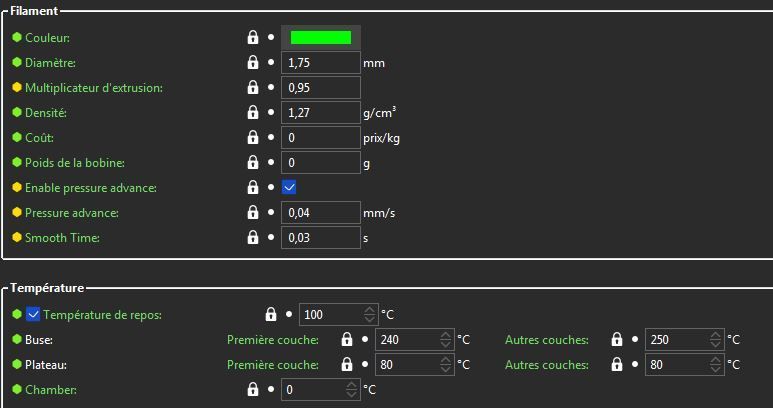The height and width of the screenshot is (408, 773).
Task: Click the lock icon for Multiplicateur d'extrusion
Action: coord(252,87)
